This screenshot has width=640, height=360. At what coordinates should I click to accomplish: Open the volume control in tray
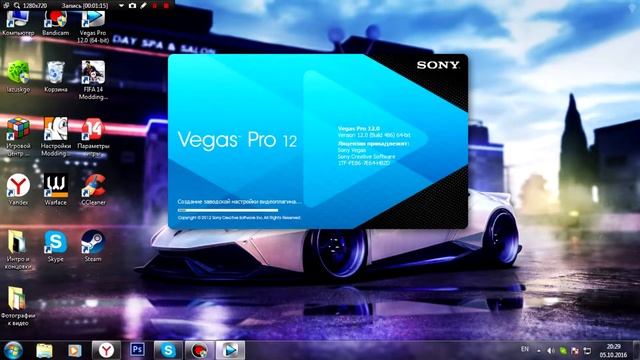(551, 351)
